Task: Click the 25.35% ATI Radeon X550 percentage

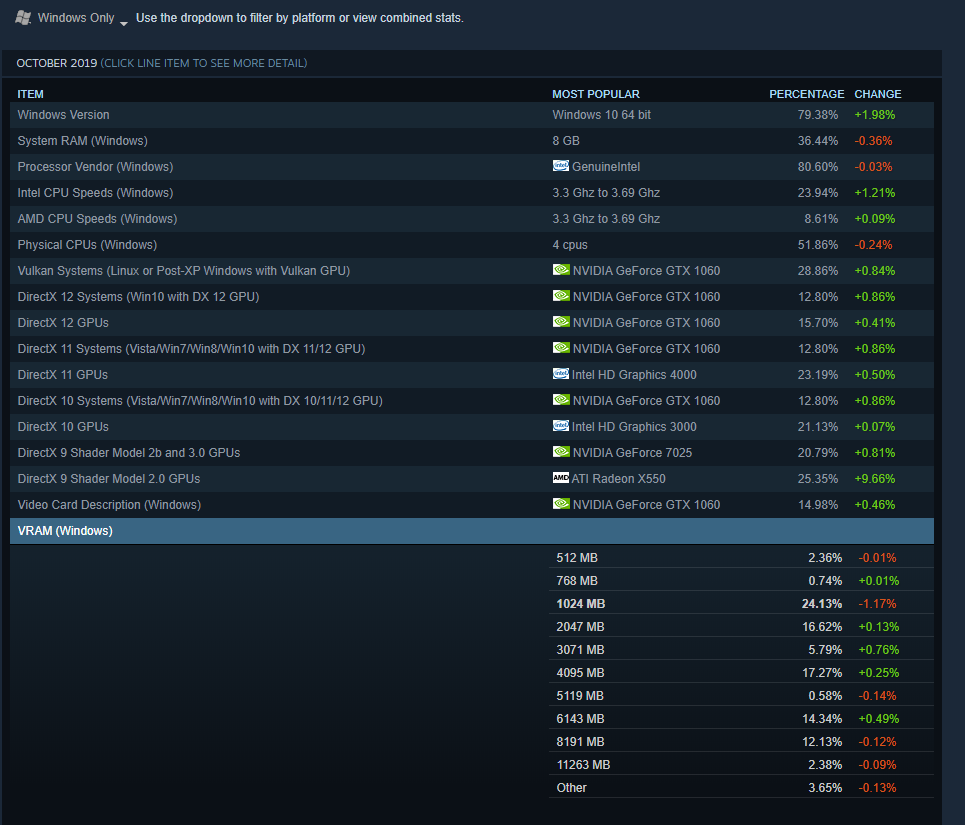Action: tap(818, 479)
